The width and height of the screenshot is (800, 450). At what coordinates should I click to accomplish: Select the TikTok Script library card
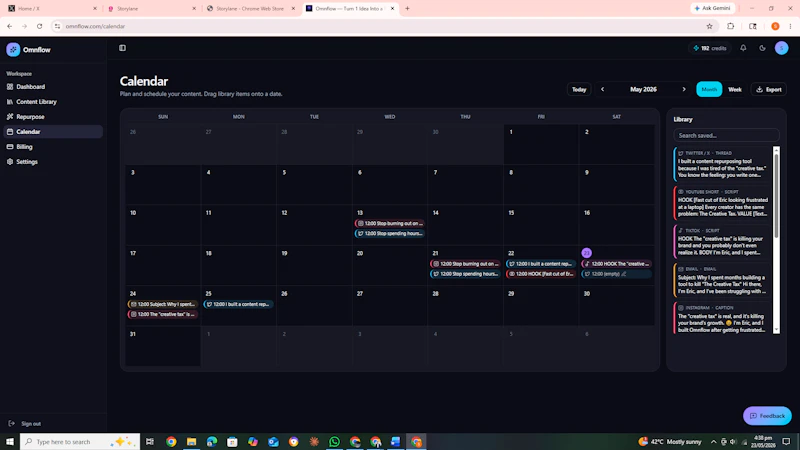722,242
